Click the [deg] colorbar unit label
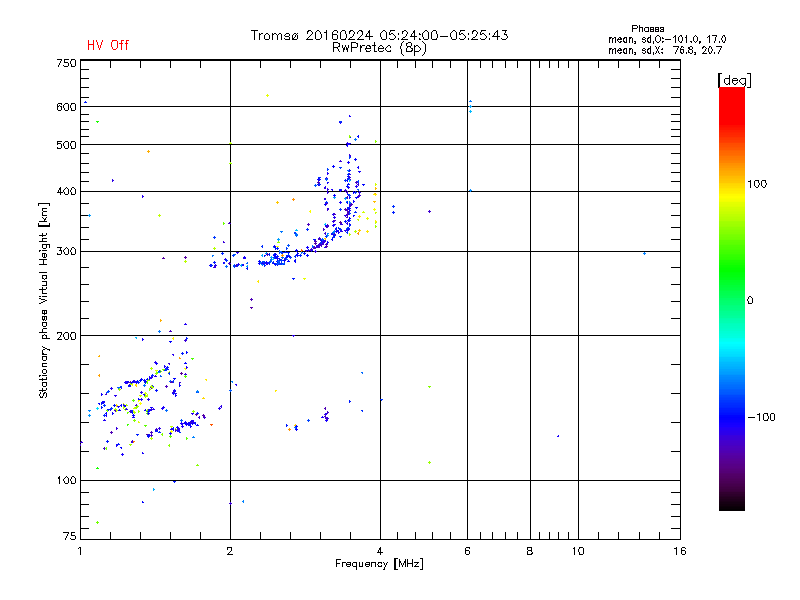Viewport: 800px width, 600px height. click(x=734, y=80)
